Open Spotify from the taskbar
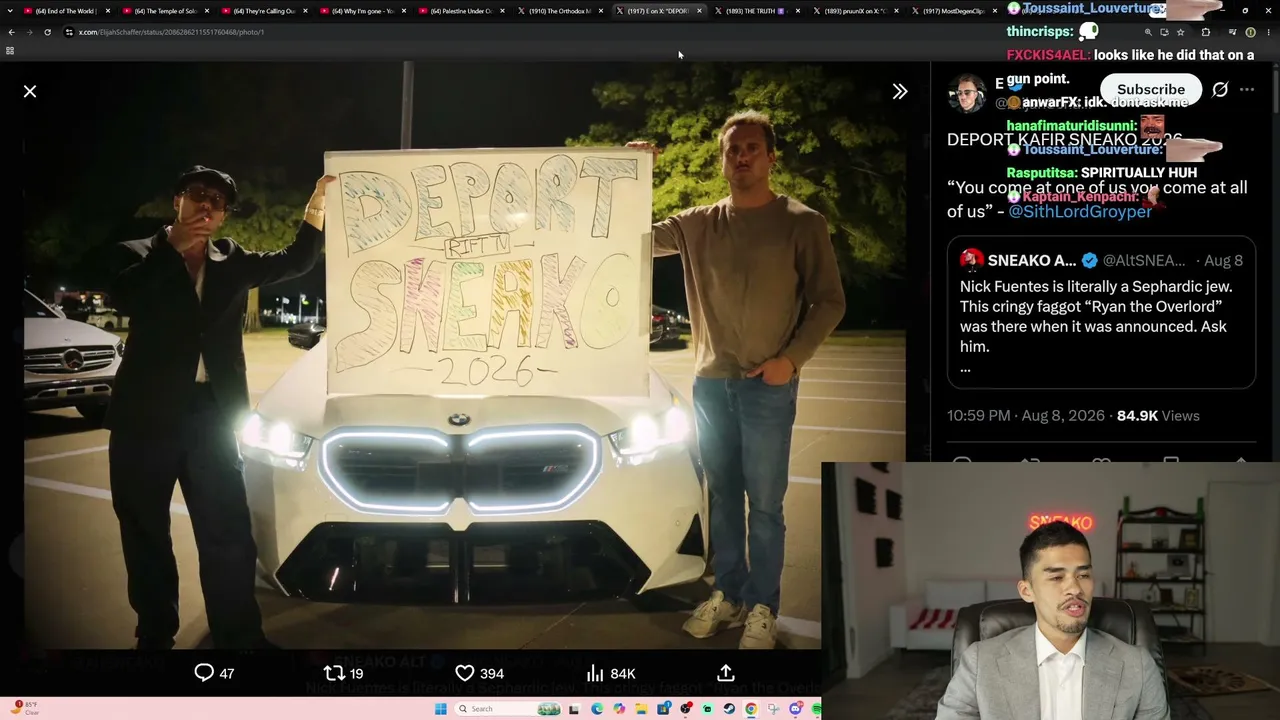1280x720 pixels. 816,709
